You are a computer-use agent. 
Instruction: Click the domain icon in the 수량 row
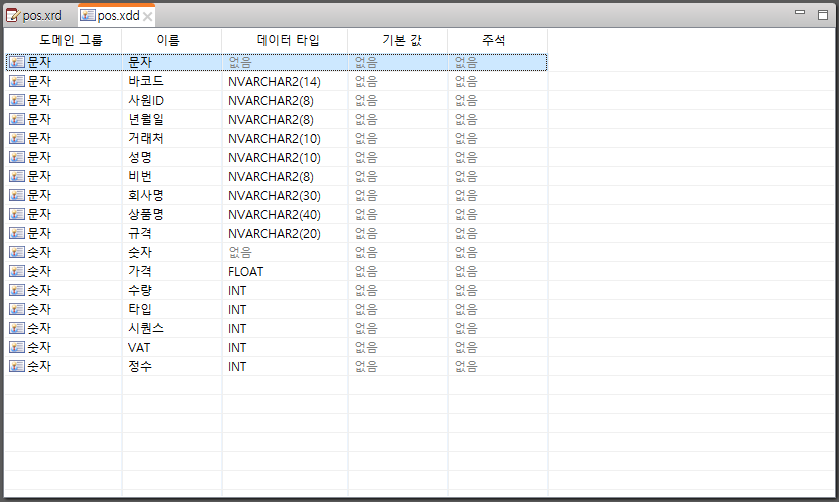[x=17, y=290]
